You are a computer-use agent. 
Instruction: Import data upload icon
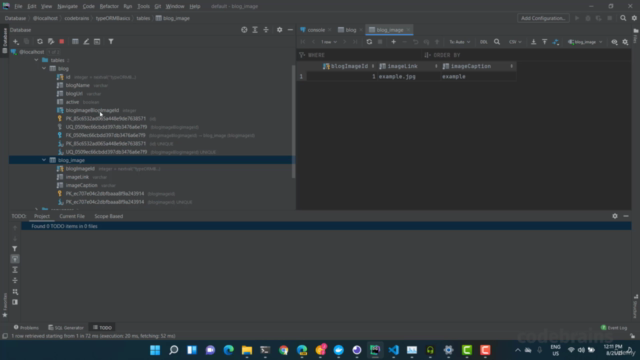544,42
